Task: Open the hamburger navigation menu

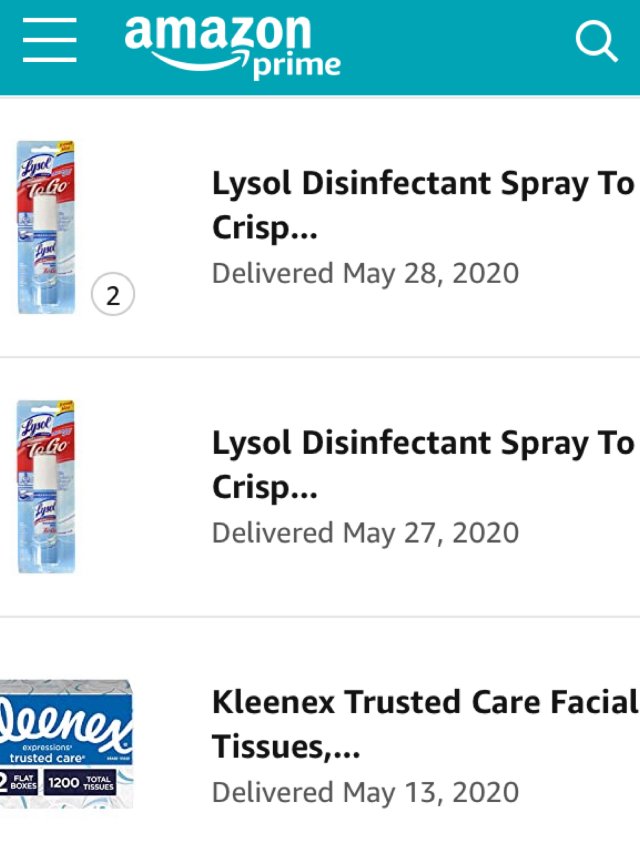Action: pyautogui.click(x=49, y=41)
